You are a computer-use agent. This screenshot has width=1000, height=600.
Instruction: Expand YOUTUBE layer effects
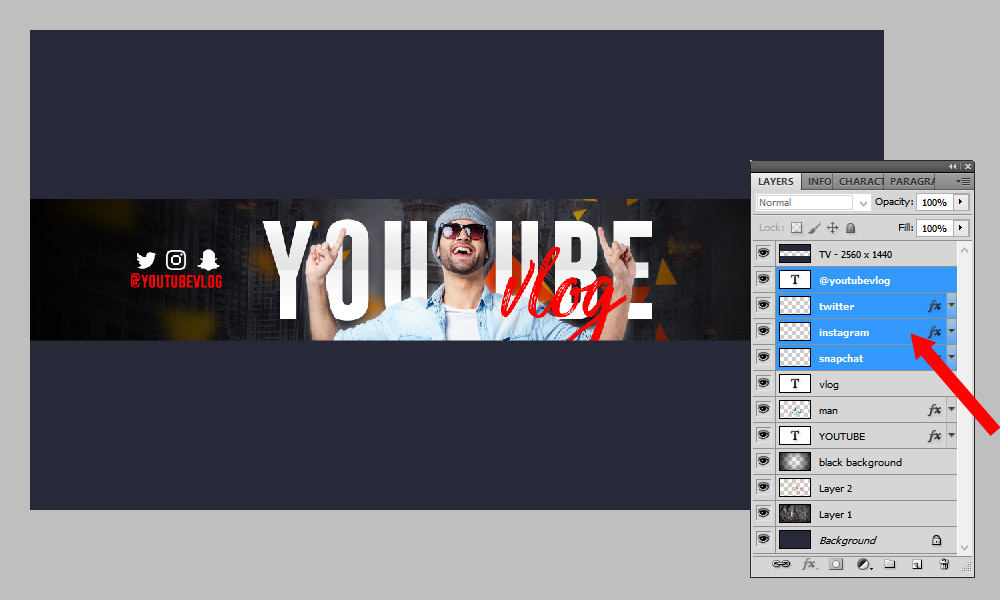pyautogui.click(x=952, y=435)
